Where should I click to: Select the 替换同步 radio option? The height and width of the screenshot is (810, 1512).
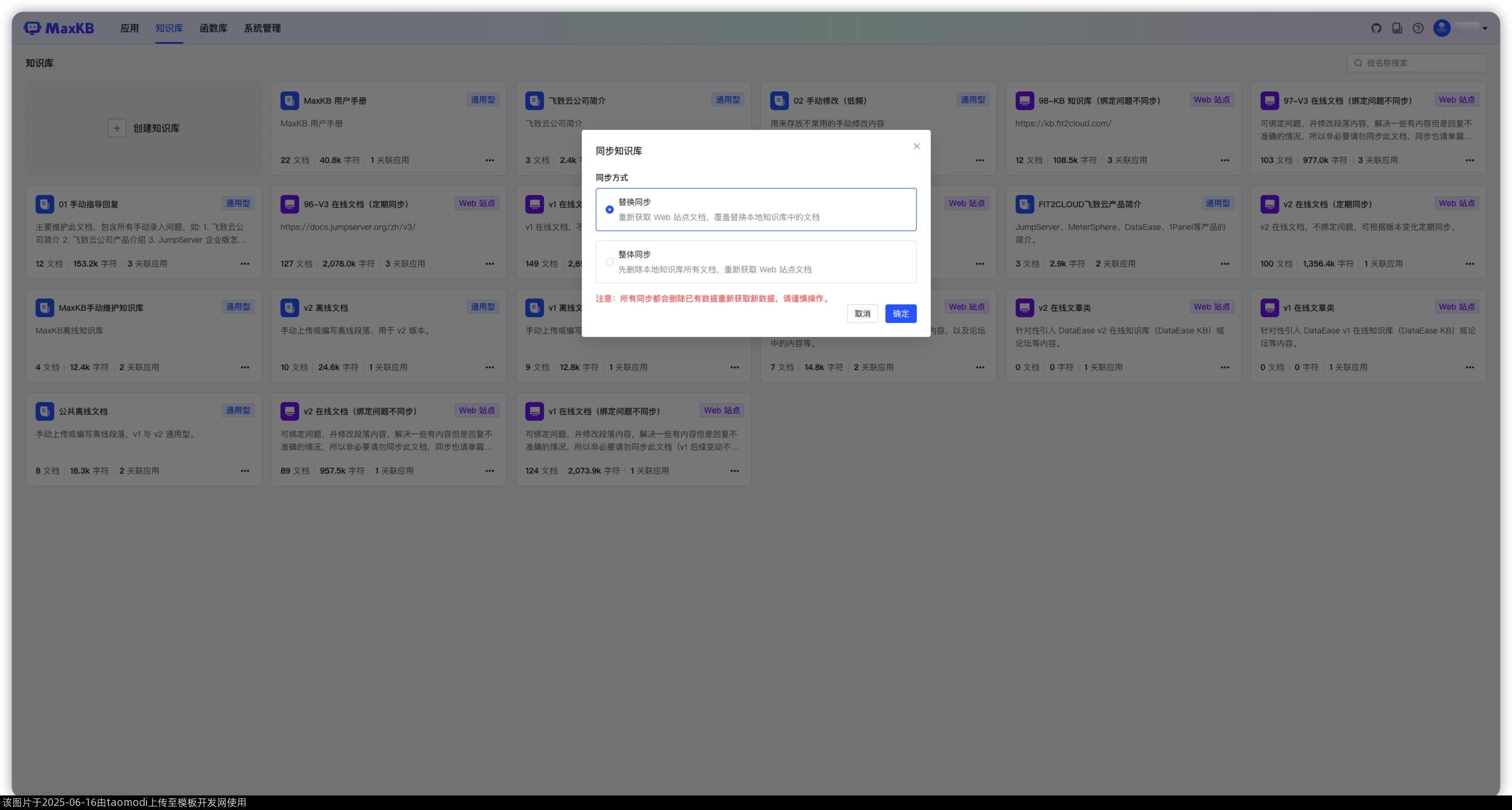tap(609, 209)
